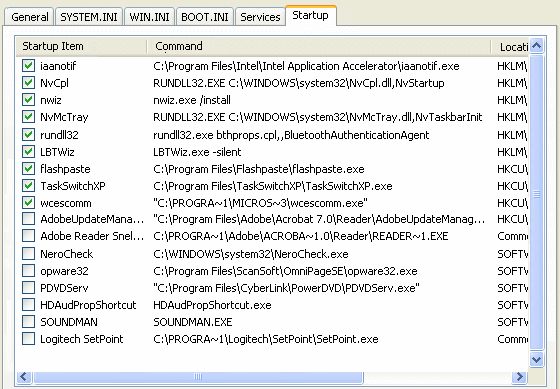Disable LBTWiz at startup
The width and height of the screenshot is (560, 389).
coord(28,152)
